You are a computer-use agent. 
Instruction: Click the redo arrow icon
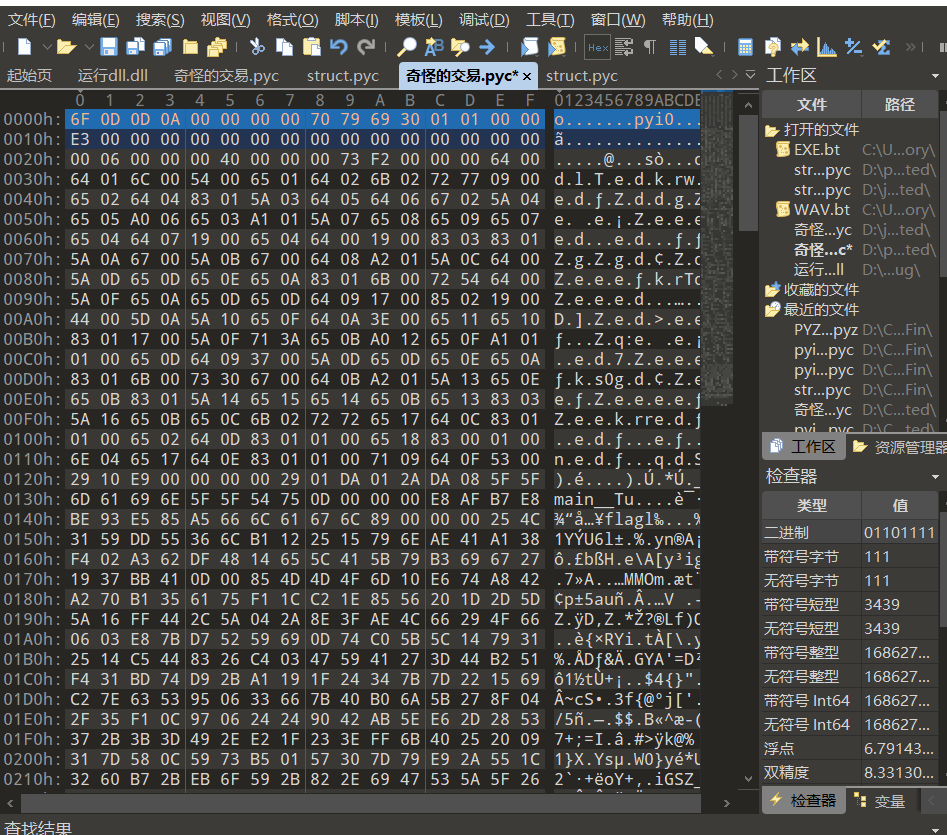click(367, 46)
